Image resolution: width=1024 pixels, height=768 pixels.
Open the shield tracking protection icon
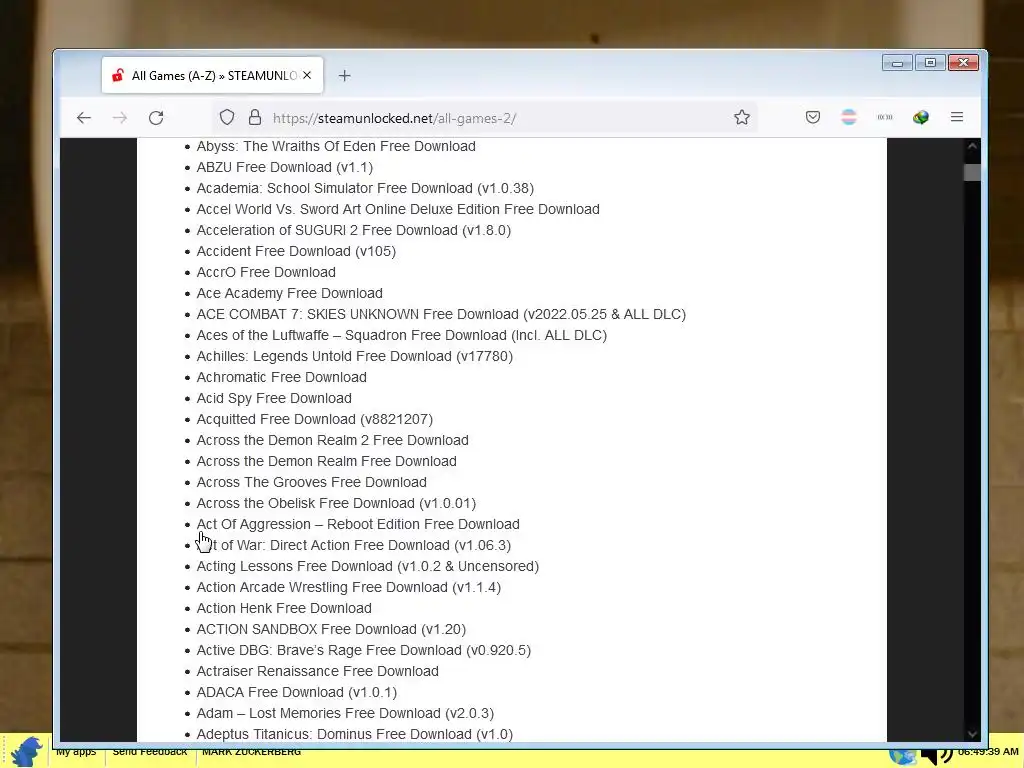[227, 118]
